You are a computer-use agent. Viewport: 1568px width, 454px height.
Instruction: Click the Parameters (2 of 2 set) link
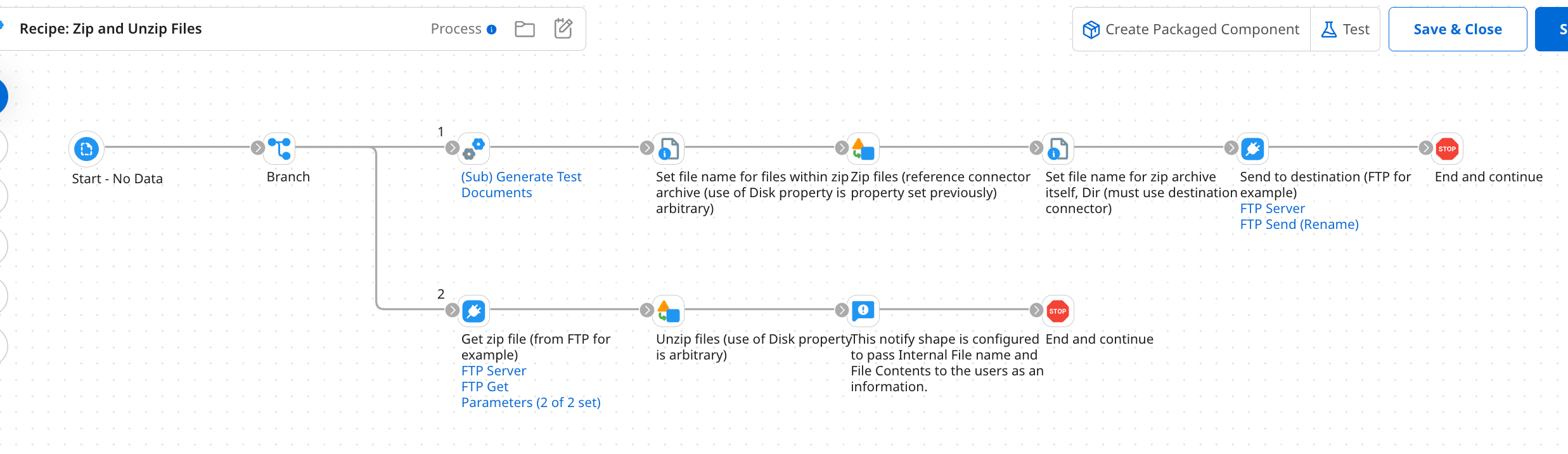tap(531, 403)
